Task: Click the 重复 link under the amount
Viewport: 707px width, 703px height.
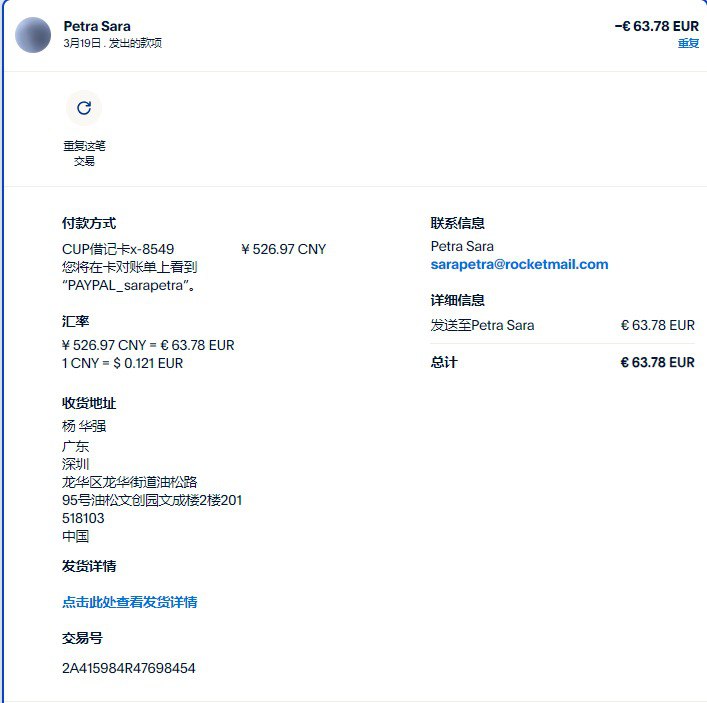Action: click(688, 43)
